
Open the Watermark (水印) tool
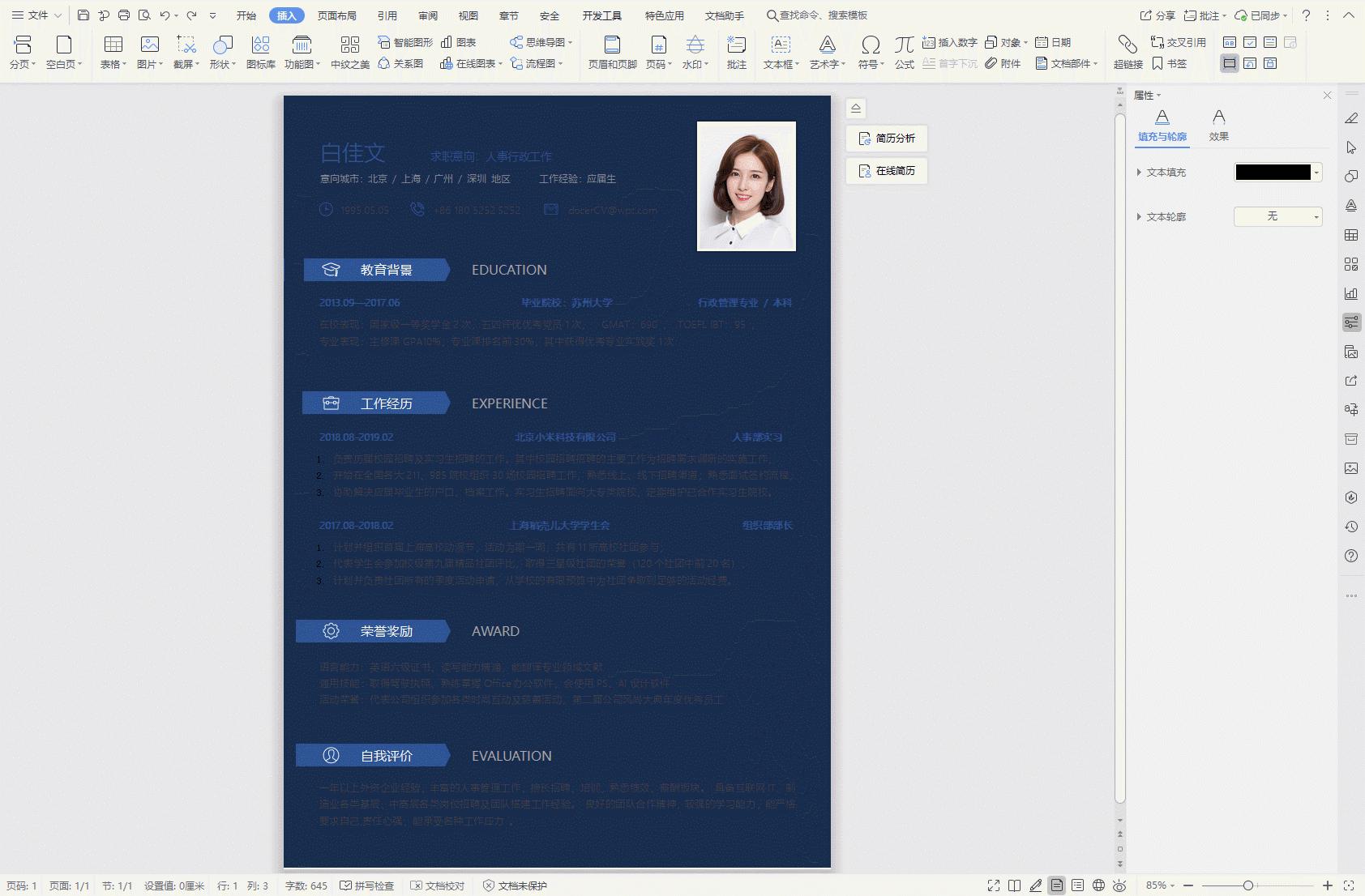click(695, 51)
